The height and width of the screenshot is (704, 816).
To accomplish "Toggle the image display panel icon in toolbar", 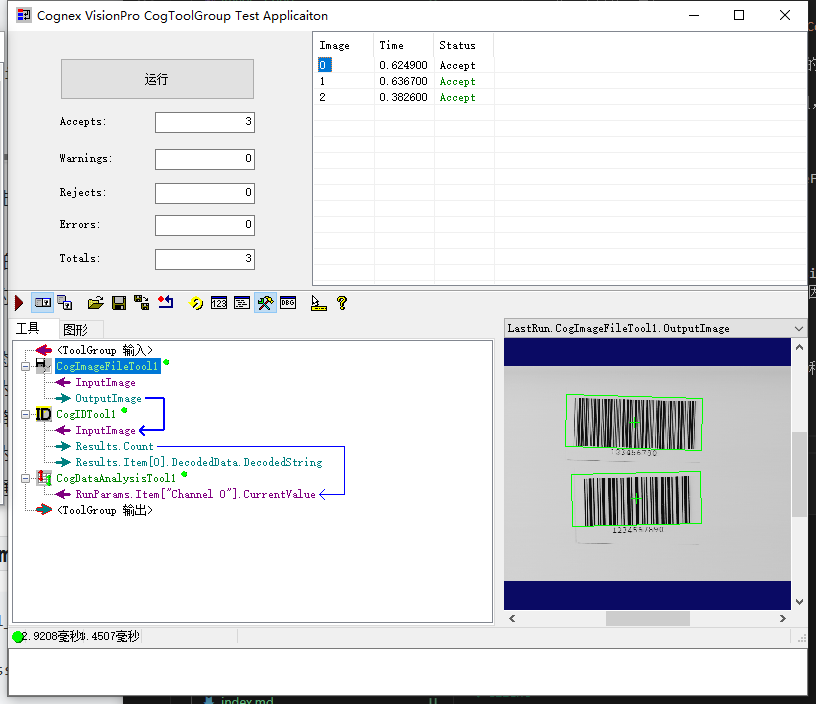I will pos(43,303).
